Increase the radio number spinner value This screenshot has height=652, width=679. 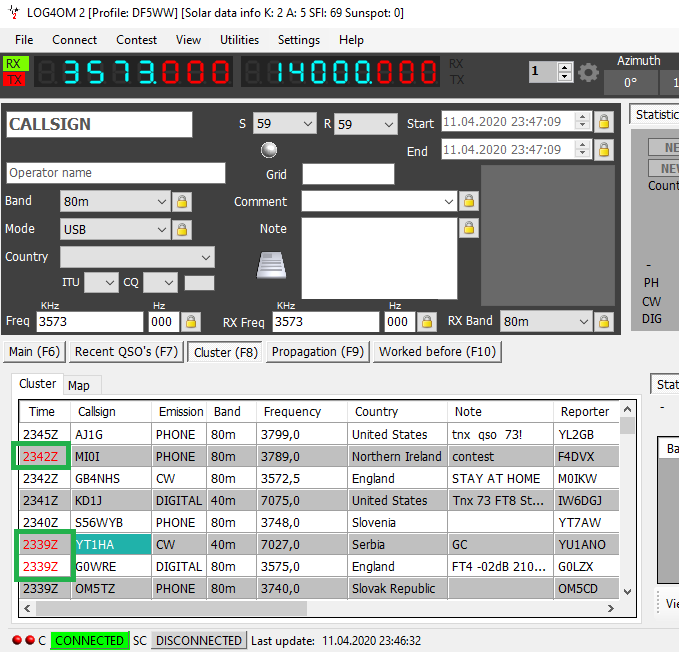(x=564, y=67)
